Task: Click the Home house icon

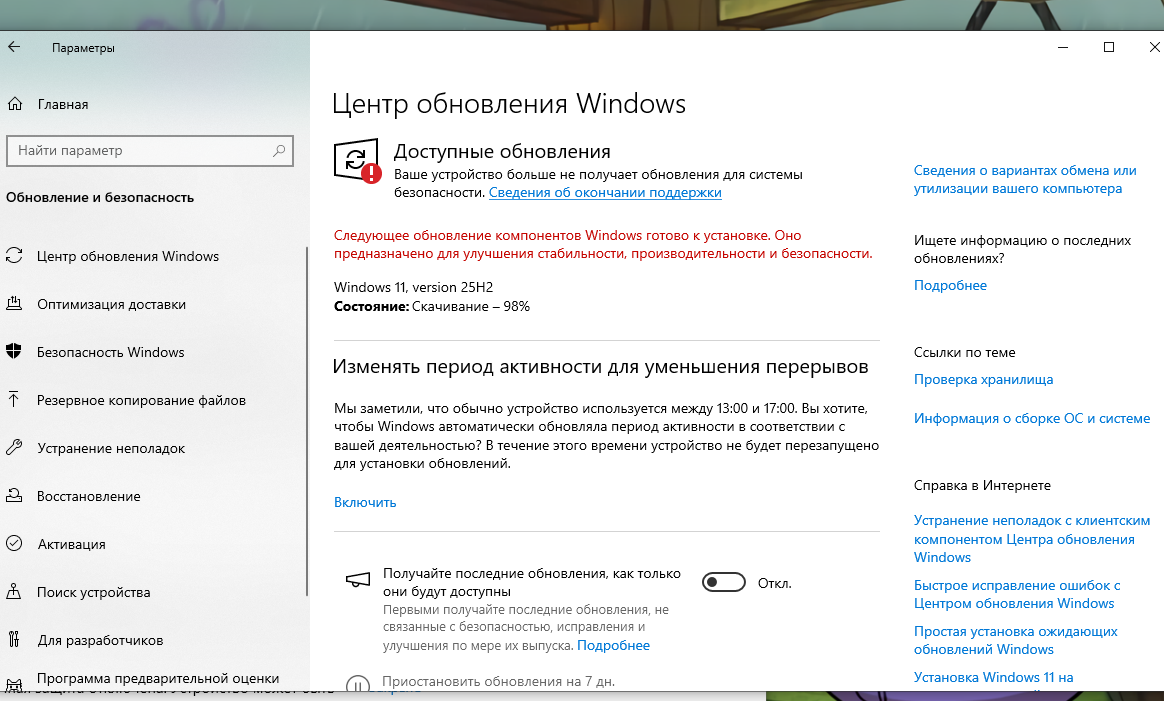Action: 15,104
